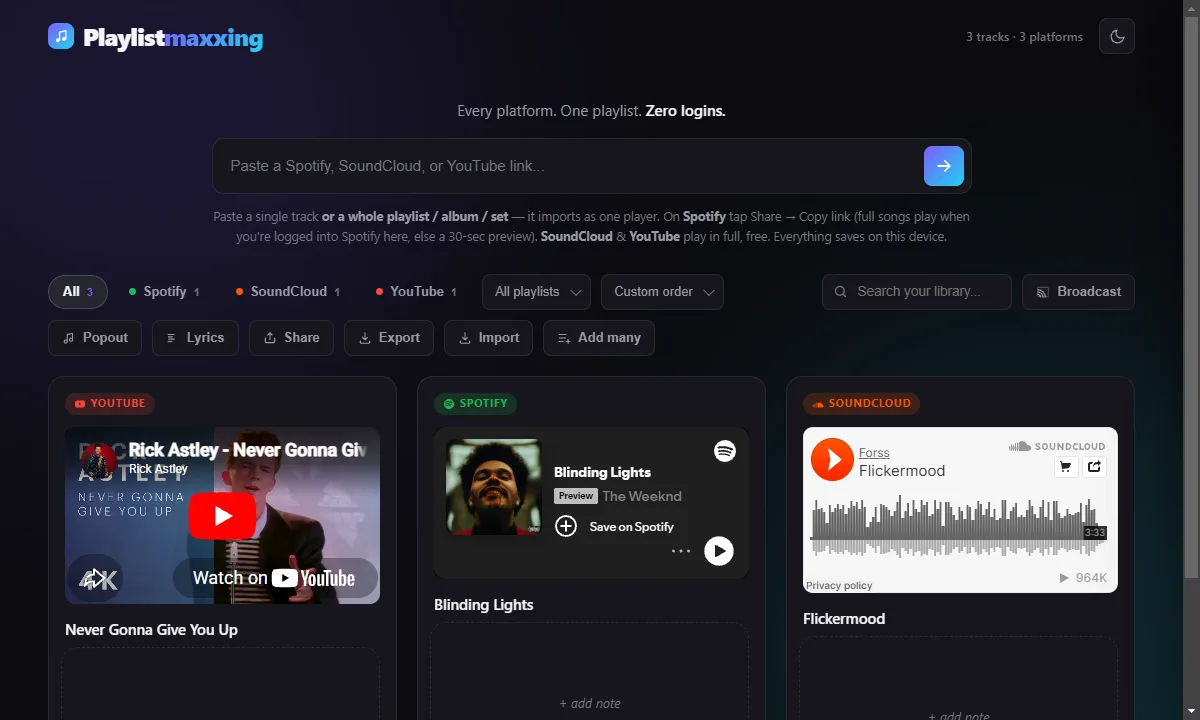Filter library by Spotify

tap(164, 292)
